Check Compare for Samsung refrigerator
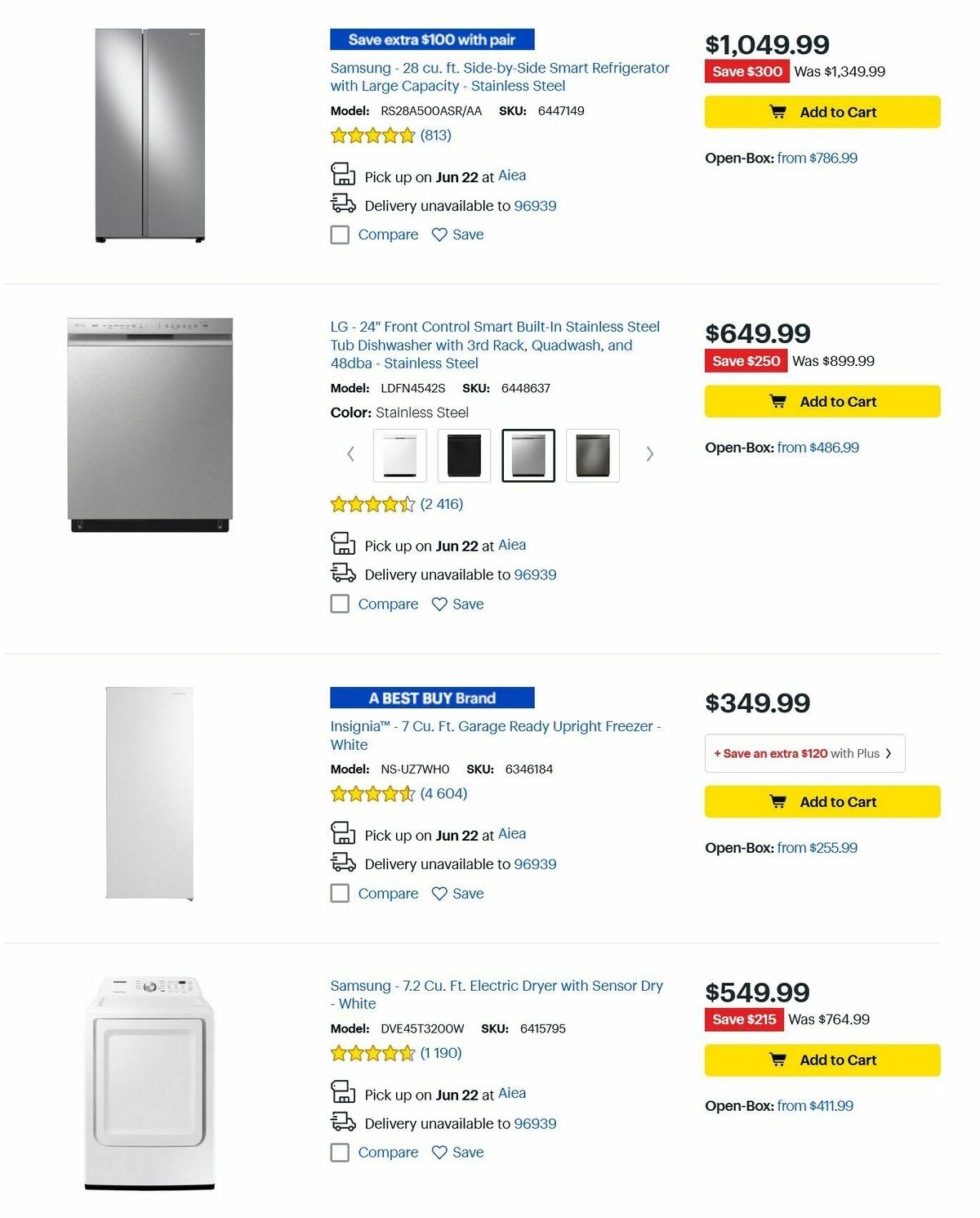 (339, 234)
